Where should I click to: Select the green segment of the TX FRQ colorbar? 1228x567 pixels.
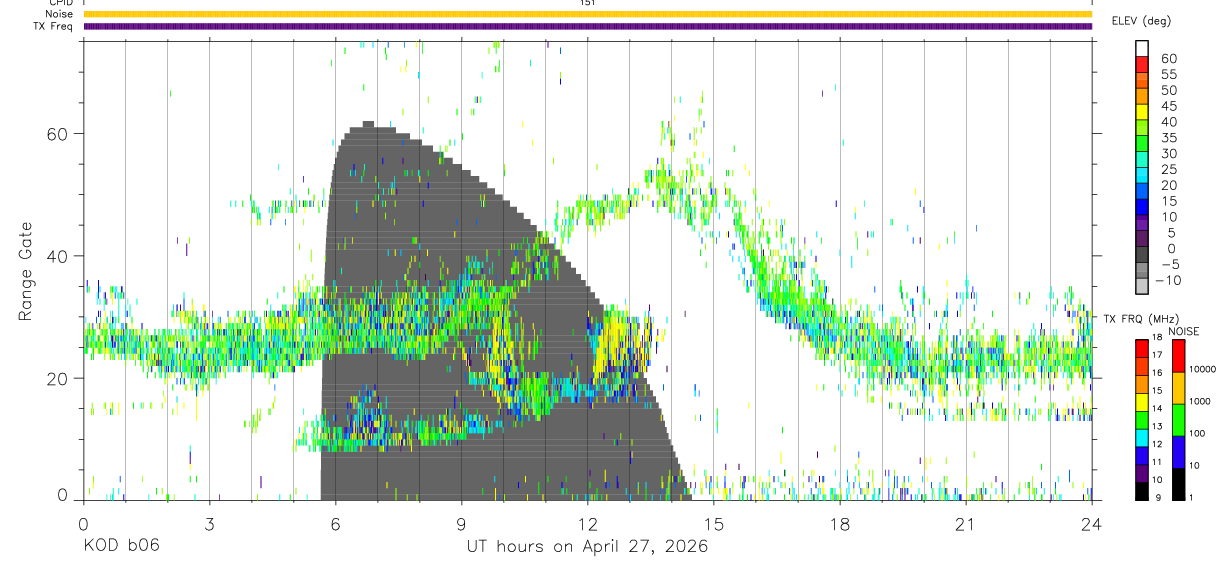[1142, 420]
